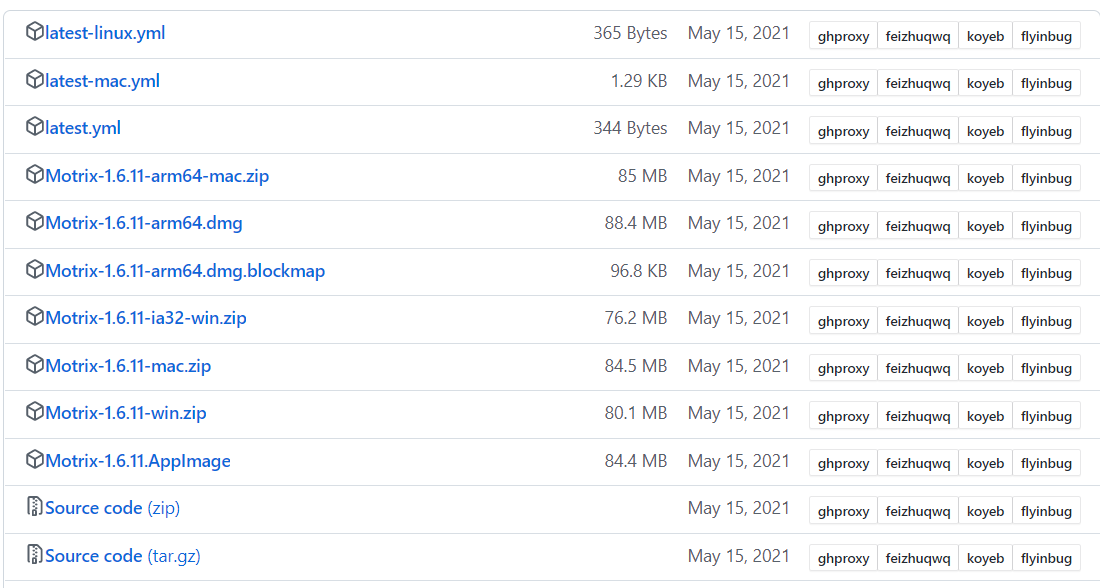The height and width of the screenshot is (588, 1100).
Task: Use feizhuqwq mirror for Motrix-1.6.11-win.zip
Action: (917, 416)
